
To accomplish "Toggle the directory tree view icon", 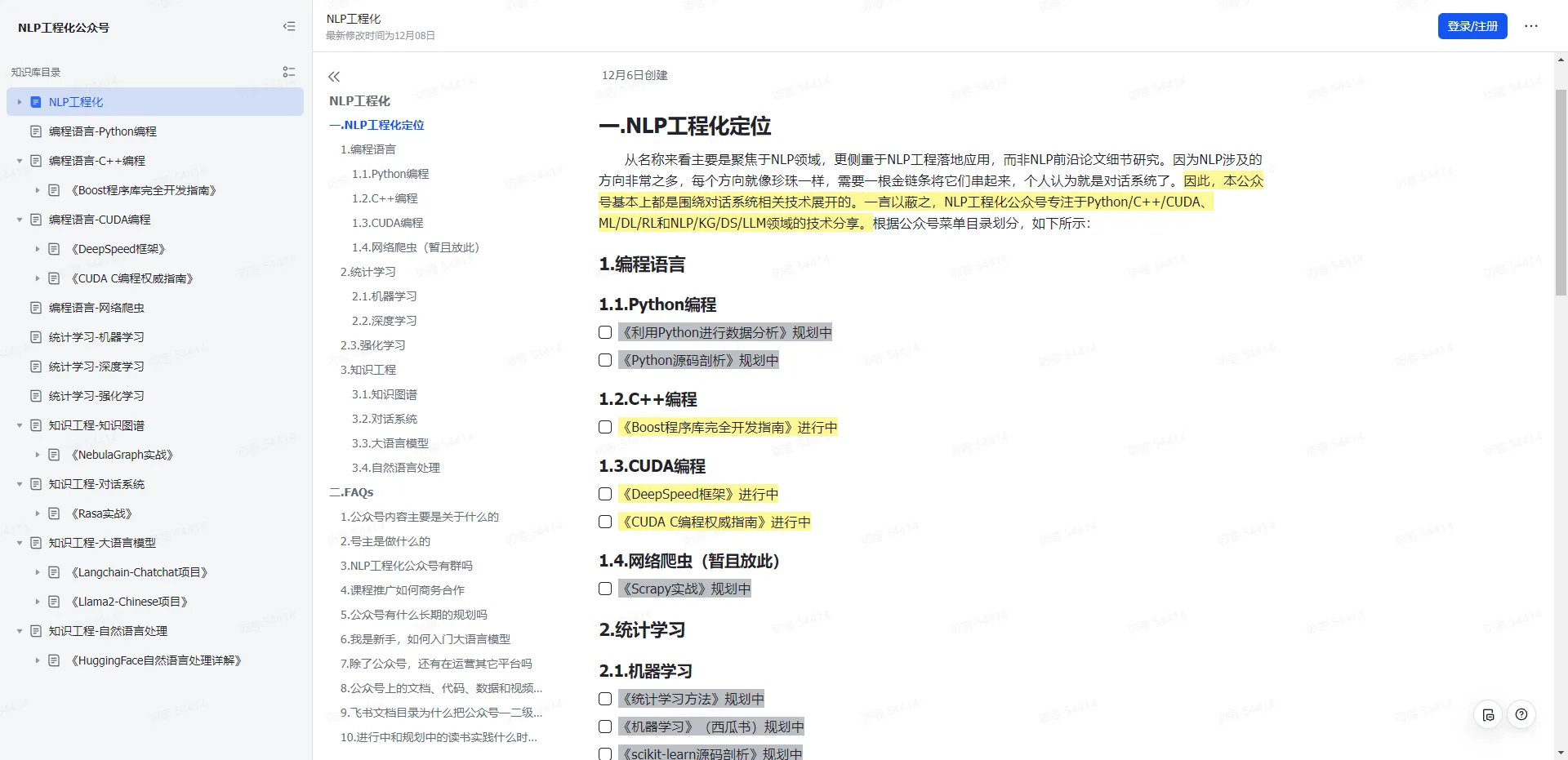I will (x=289, y=72).
